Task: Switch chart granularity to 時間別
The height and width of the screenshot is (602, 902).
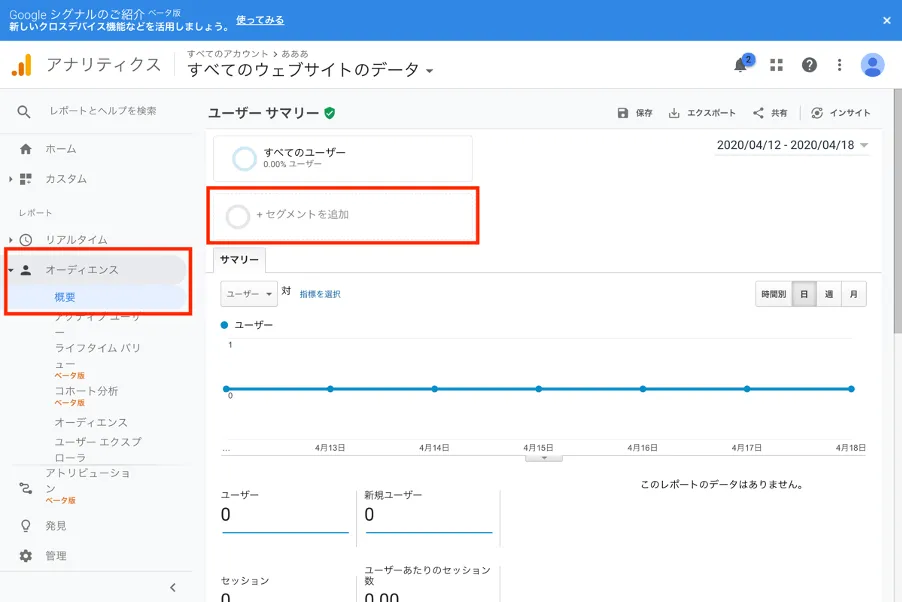Action: click(x=774, y=294)
